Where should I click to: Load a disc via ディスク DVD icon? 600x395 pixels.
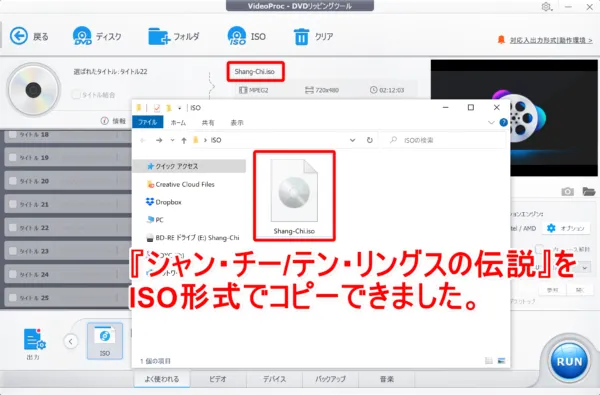[x=82, y=36]
